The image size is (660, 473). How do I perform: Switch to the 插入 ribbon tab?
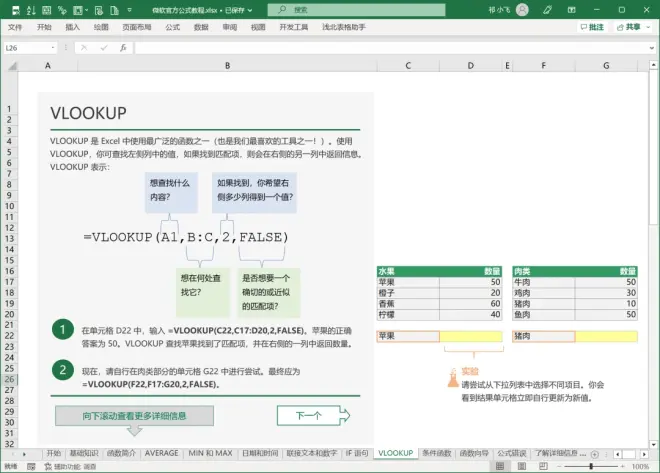coord(72,27)
